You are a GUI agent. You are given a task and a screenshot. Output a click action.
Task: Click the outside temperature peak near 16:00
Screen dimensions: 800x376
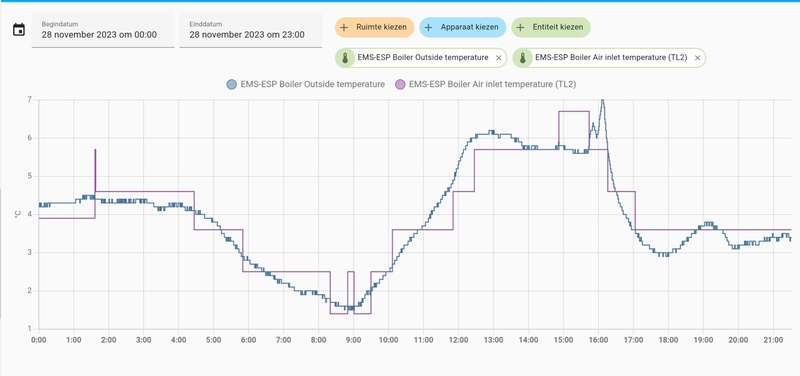[603, 101]
